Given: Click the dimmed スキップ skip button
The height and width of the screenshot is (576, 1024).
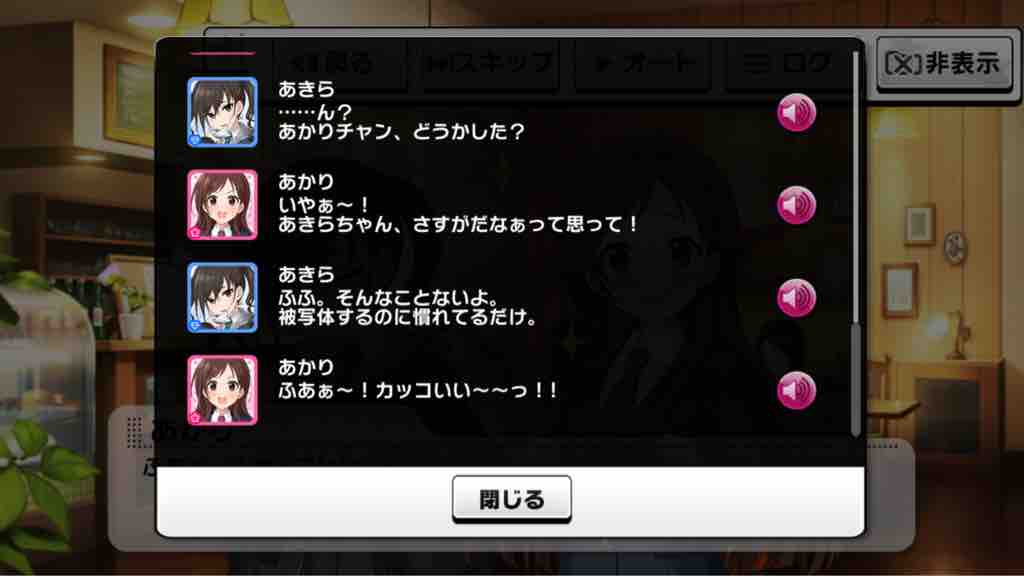Looking at the screenshot, I should click(x=488, y=63).
